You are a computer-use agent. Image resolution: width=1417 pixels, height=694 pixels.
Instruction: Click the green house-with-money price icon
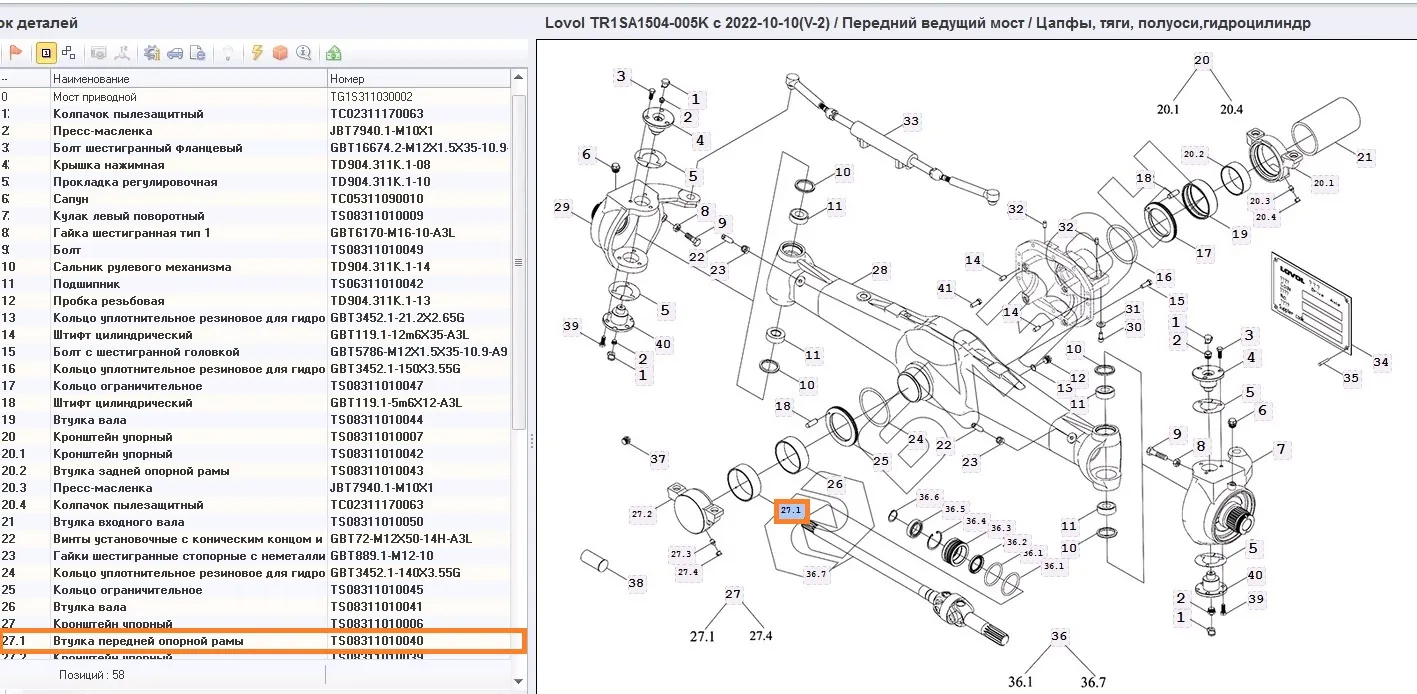334,53
